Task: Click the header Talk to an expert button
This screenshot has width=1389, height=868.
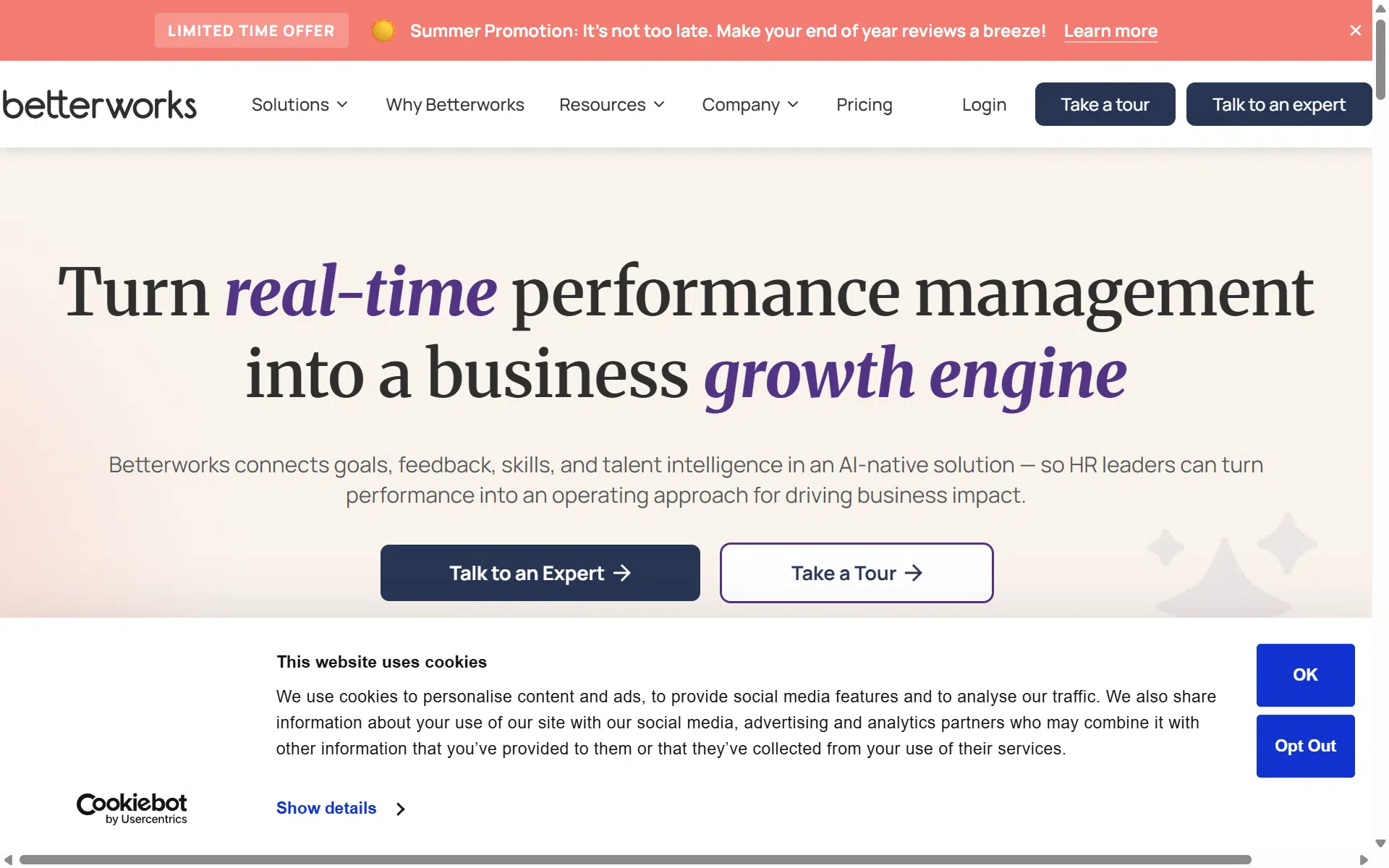Action: [1278, 104]
